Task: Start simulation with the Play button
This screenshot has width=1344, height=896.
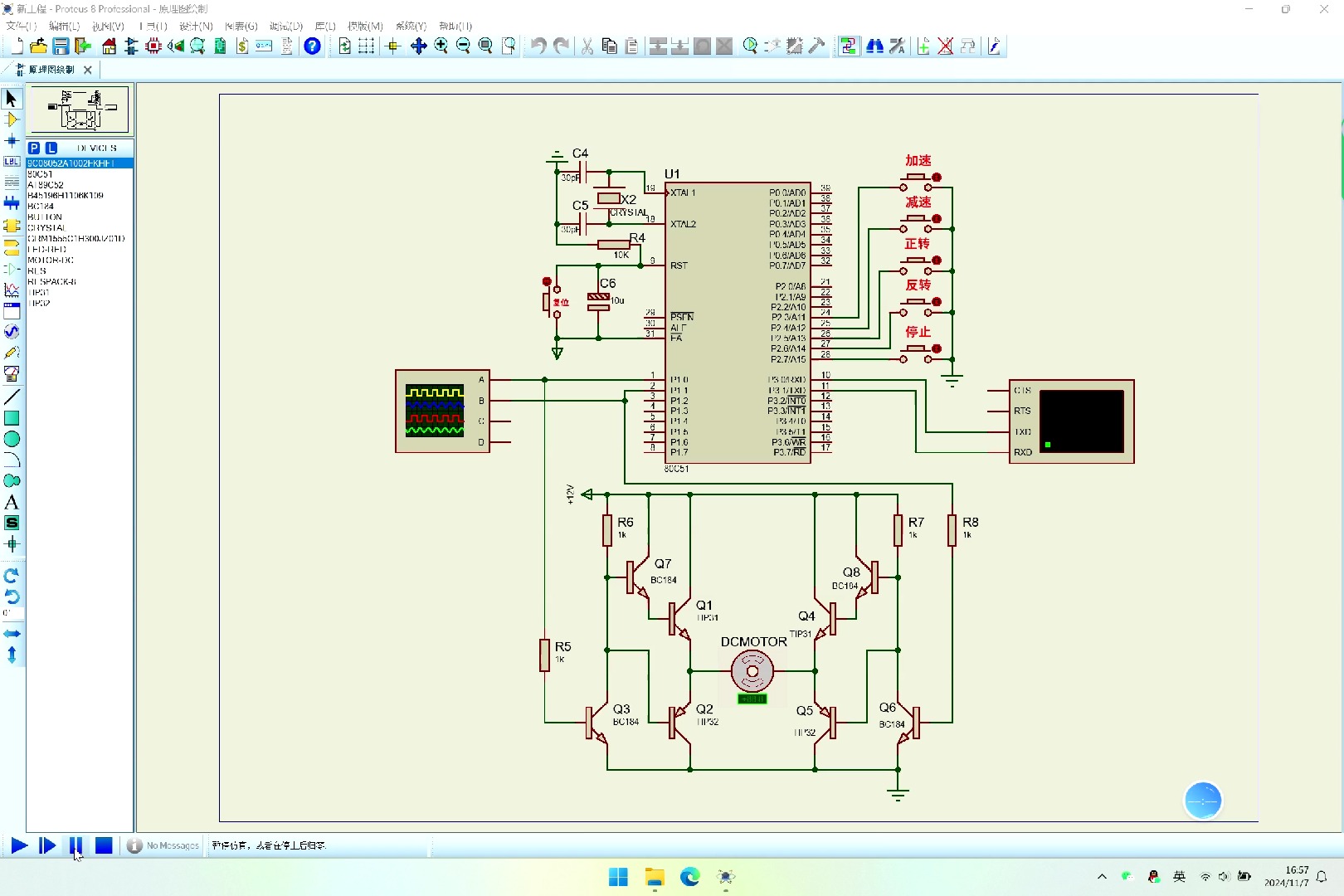Action: [x=19, y=845]
